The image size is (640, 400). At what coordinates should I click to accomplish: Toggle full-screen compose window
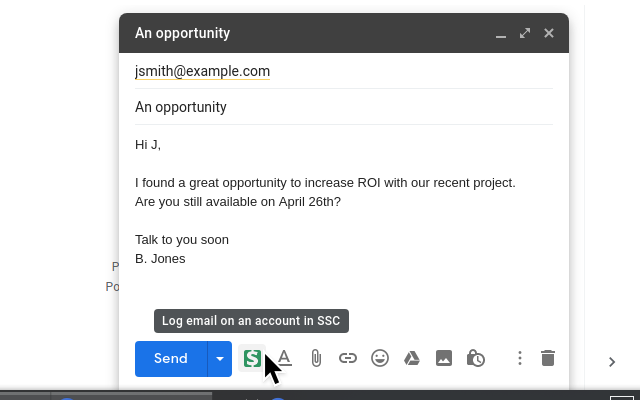click(x=525, y=33)
